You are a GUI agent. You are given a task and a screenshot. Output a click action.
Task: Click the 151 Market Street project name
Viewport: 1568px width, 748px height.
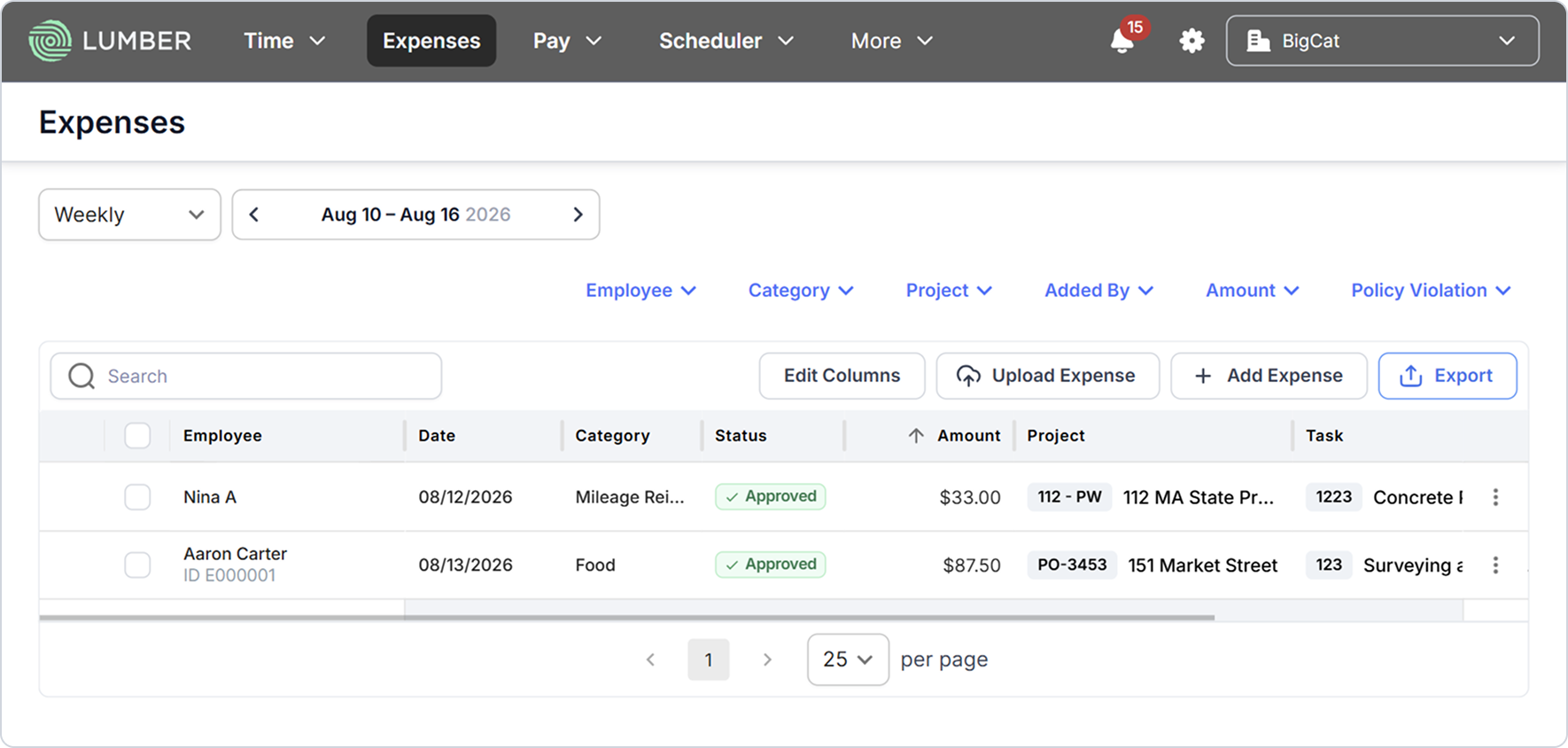coord(1202,565)
